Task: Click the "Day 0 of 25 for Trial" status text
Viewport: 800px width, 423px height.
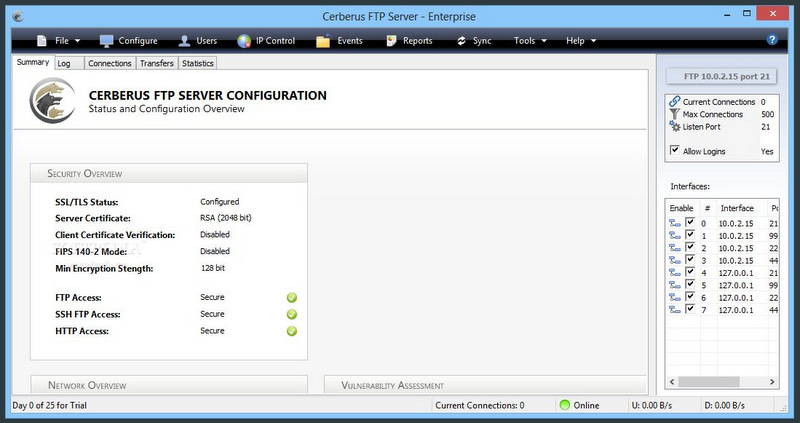Action: [x=49, y=406]
